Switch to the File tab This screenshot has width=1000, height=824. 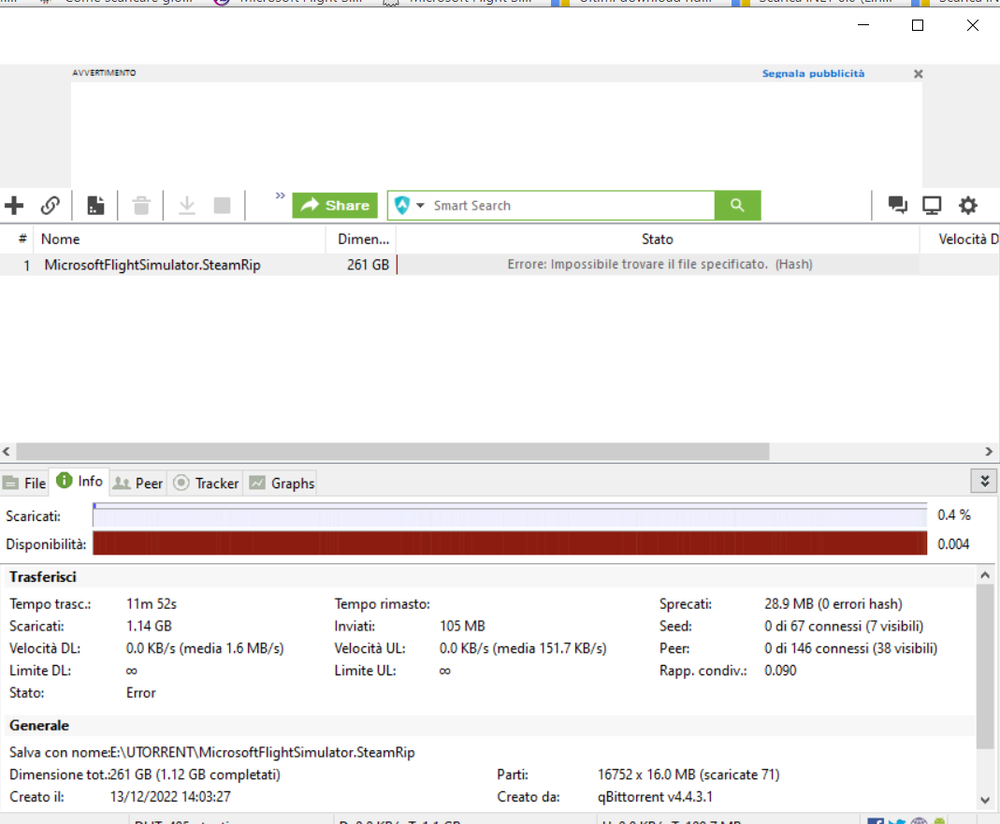tap(24, 483)
